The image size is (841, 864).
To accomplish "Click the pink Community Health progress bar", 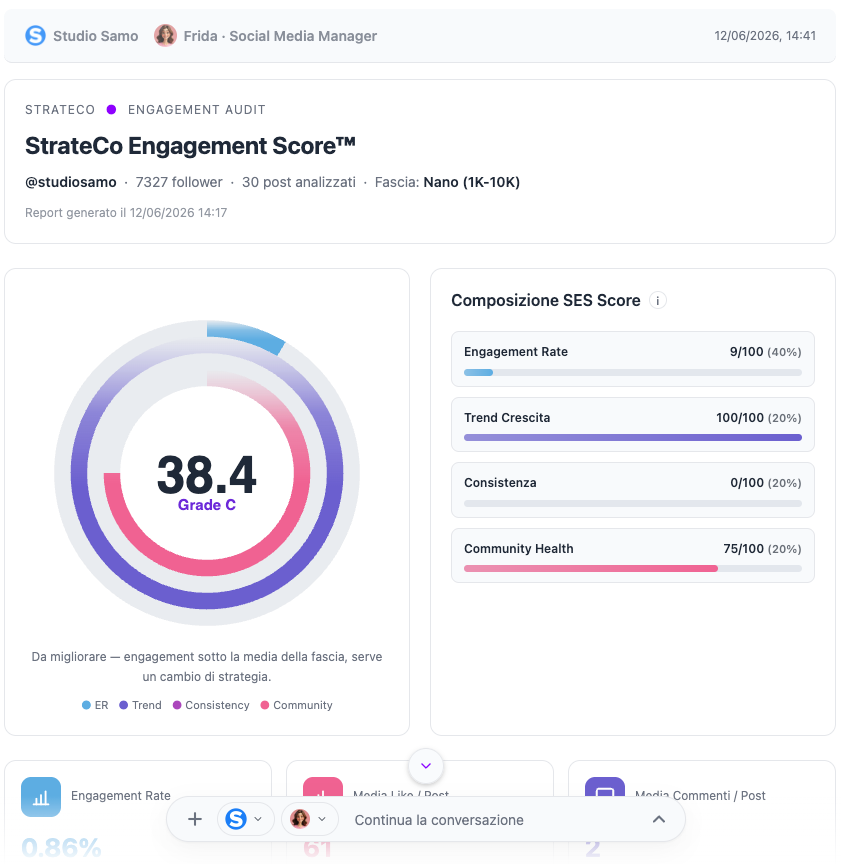I will pyautogui.click(x=633, y=569).
